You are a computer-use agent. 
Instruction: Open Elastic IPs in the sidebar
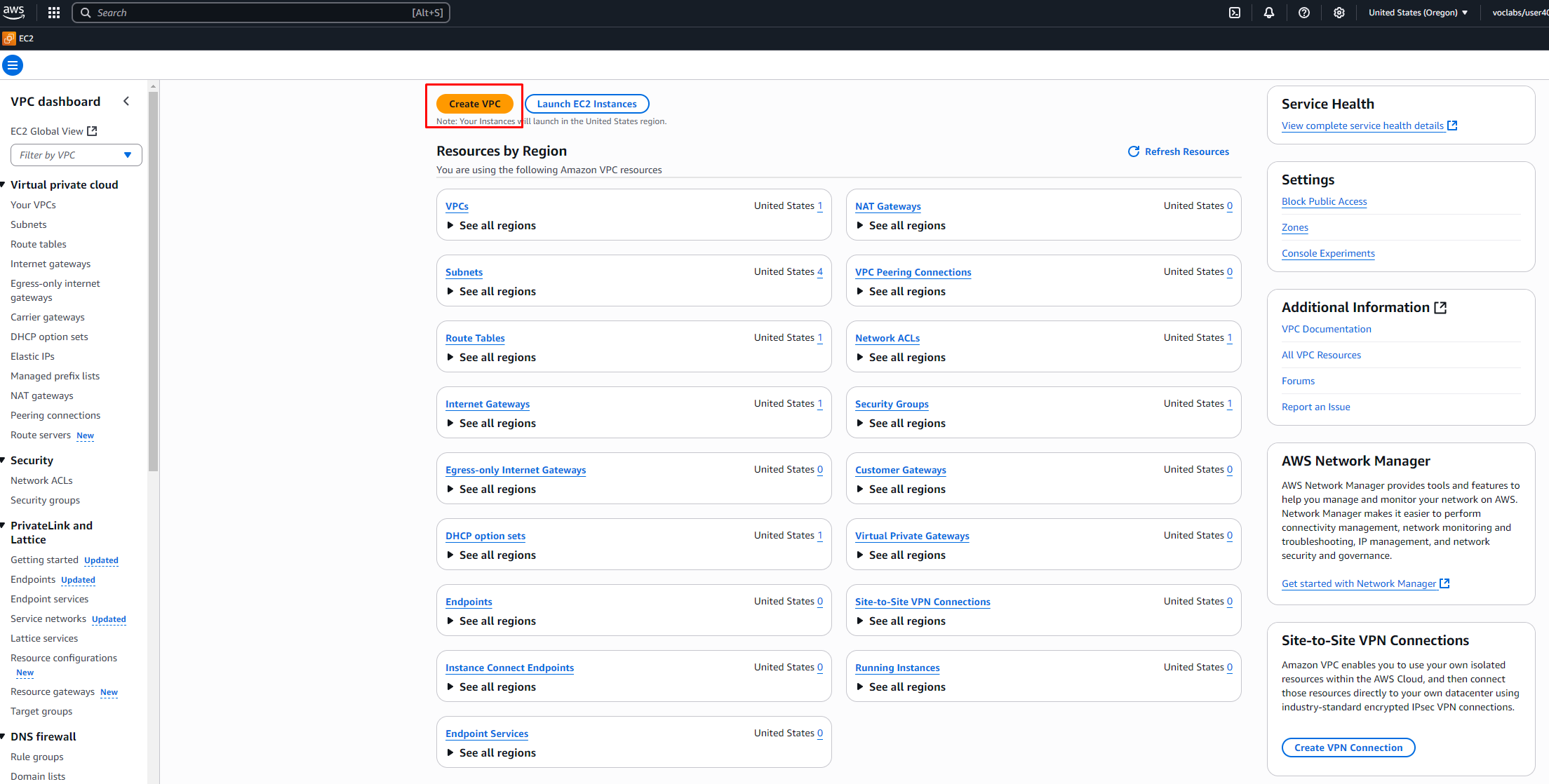tap(32, 356)
